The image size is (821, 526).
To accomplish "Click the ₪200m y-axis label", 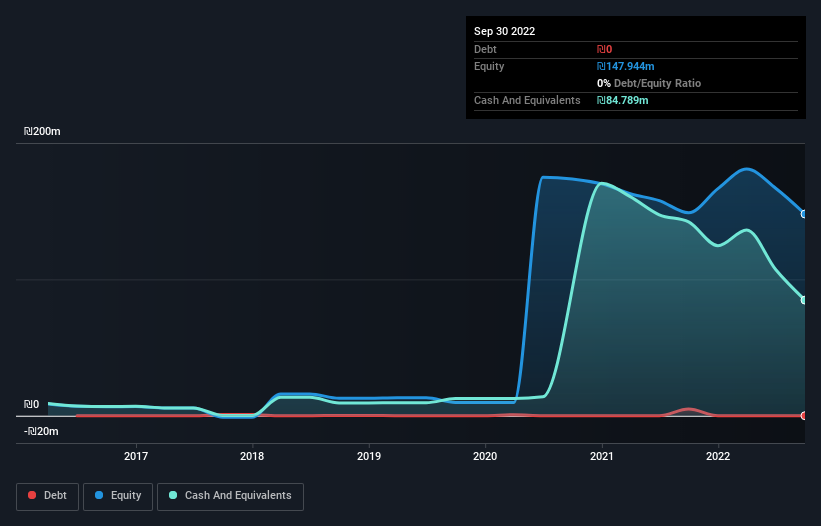I will click(x=42, y=131).
